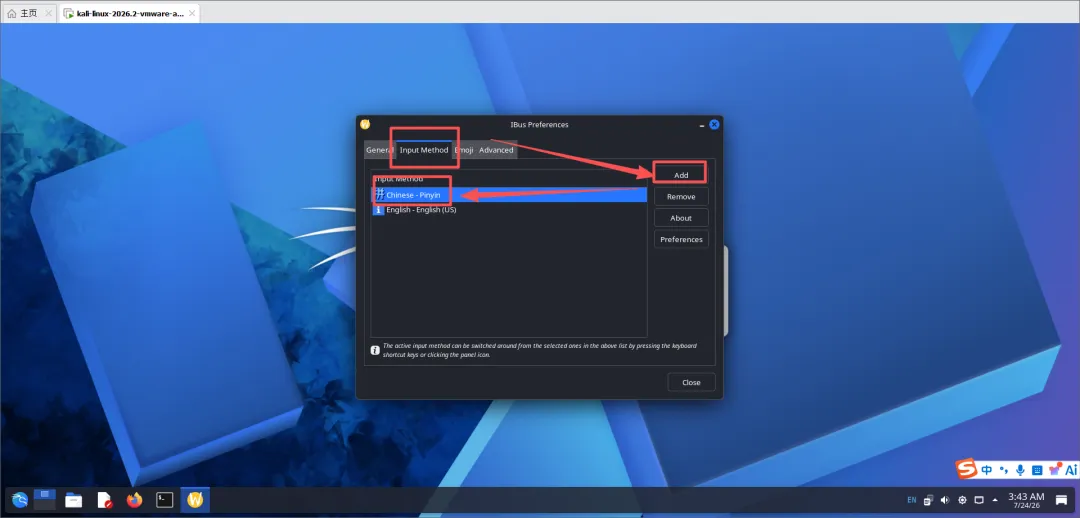1080x518 pixels.
Task: Click the volume speaker icon in the tray
Action: [x=945, y=500]
